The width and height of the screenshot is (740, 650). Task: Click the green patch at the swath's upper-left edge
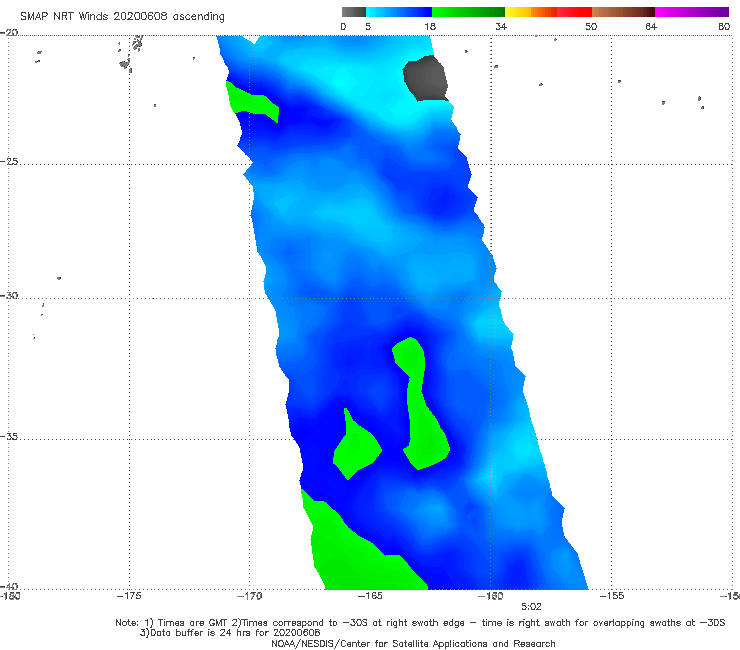click(x=252, y=102)
